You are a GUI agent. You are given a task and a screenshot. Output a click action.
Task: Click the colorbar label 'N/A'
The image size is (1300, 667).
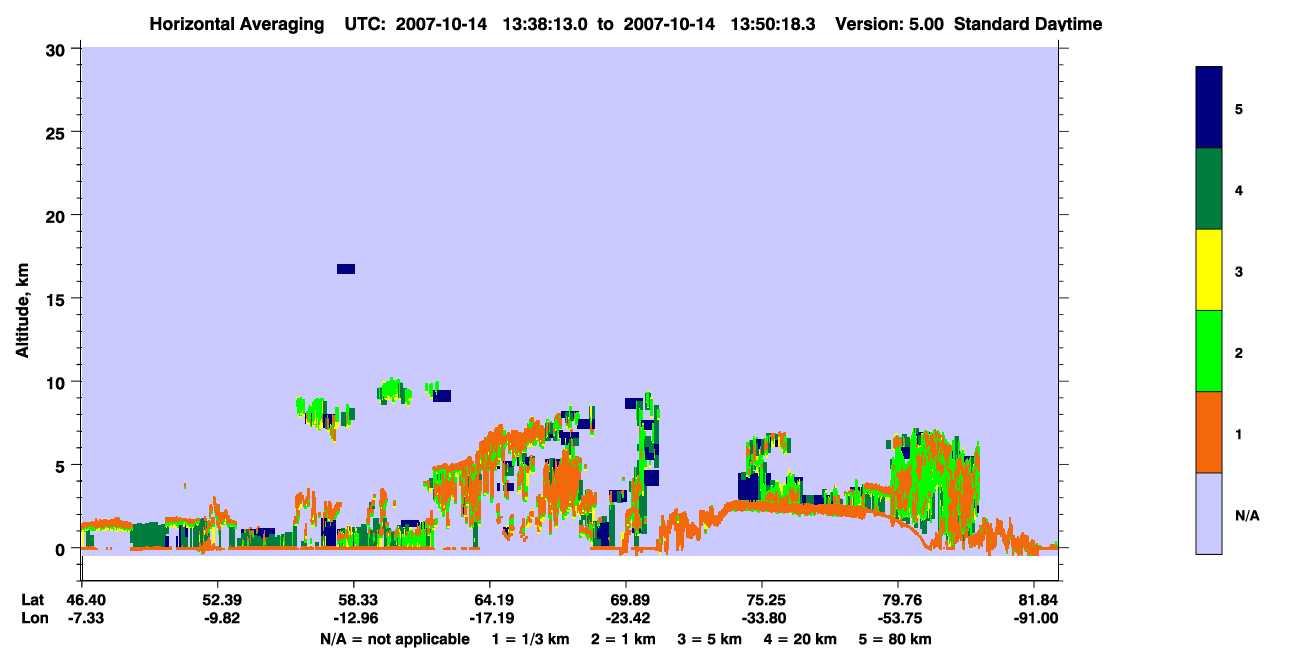coord(1246,515)
